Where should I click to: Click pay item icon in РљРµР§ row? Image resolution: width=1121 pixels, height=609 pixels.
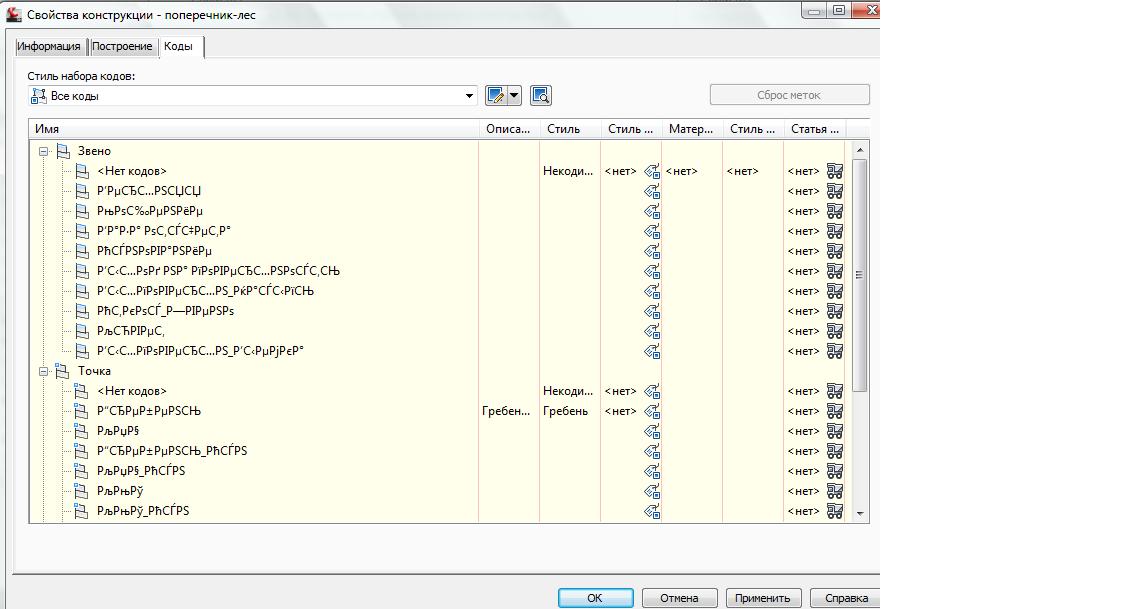pos(835,432)
